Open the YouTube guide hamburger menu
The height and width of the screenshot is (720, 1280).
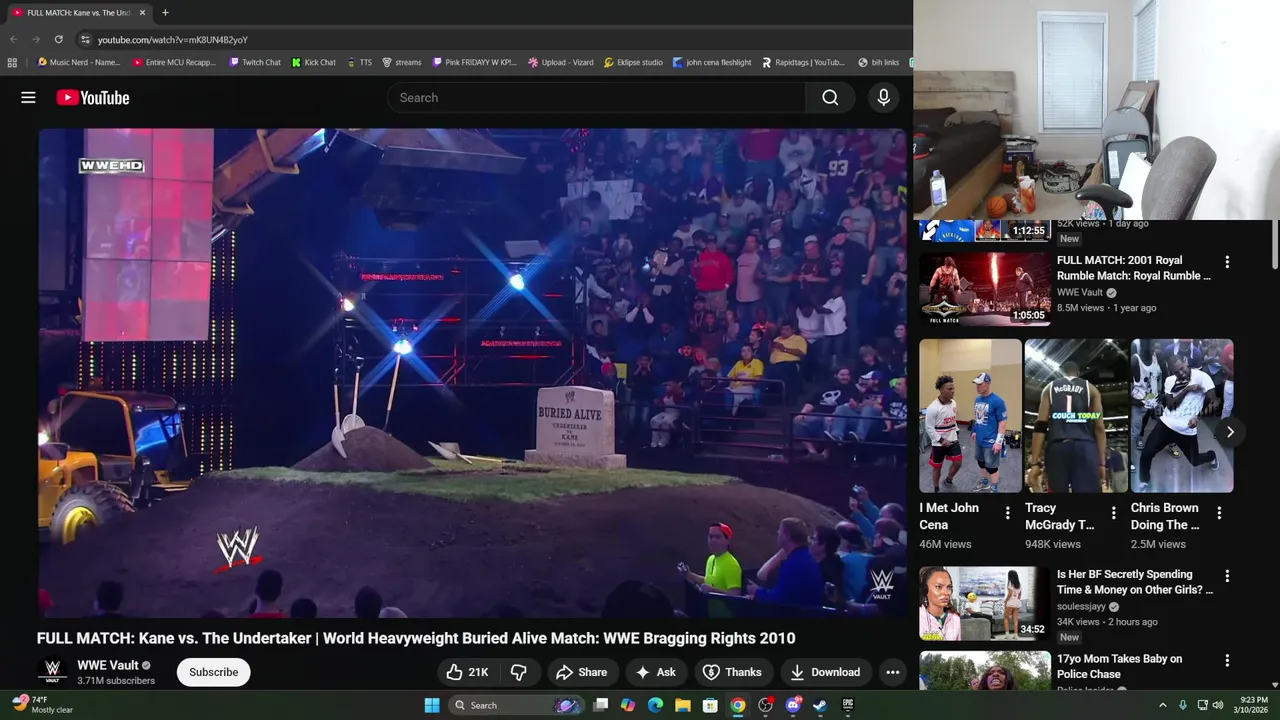click(28, 97)
